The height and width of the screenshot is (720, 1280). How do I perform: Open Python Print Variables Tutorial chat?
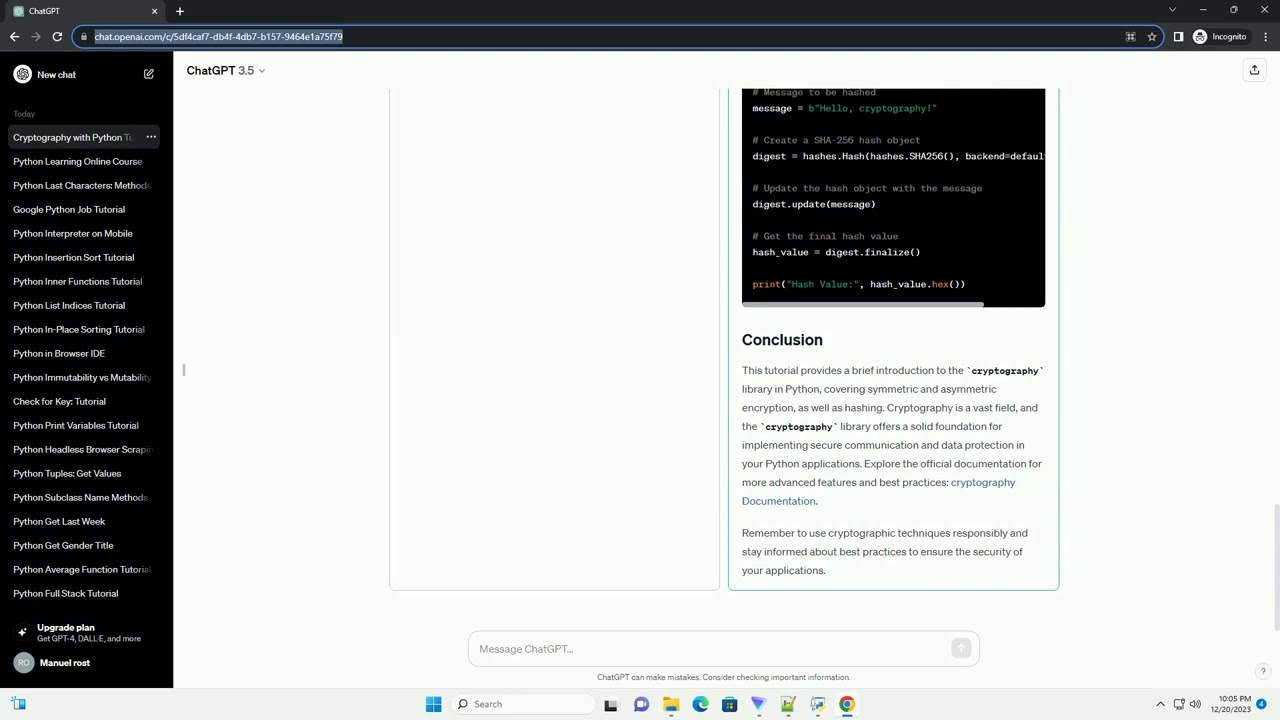coord(75,425)
